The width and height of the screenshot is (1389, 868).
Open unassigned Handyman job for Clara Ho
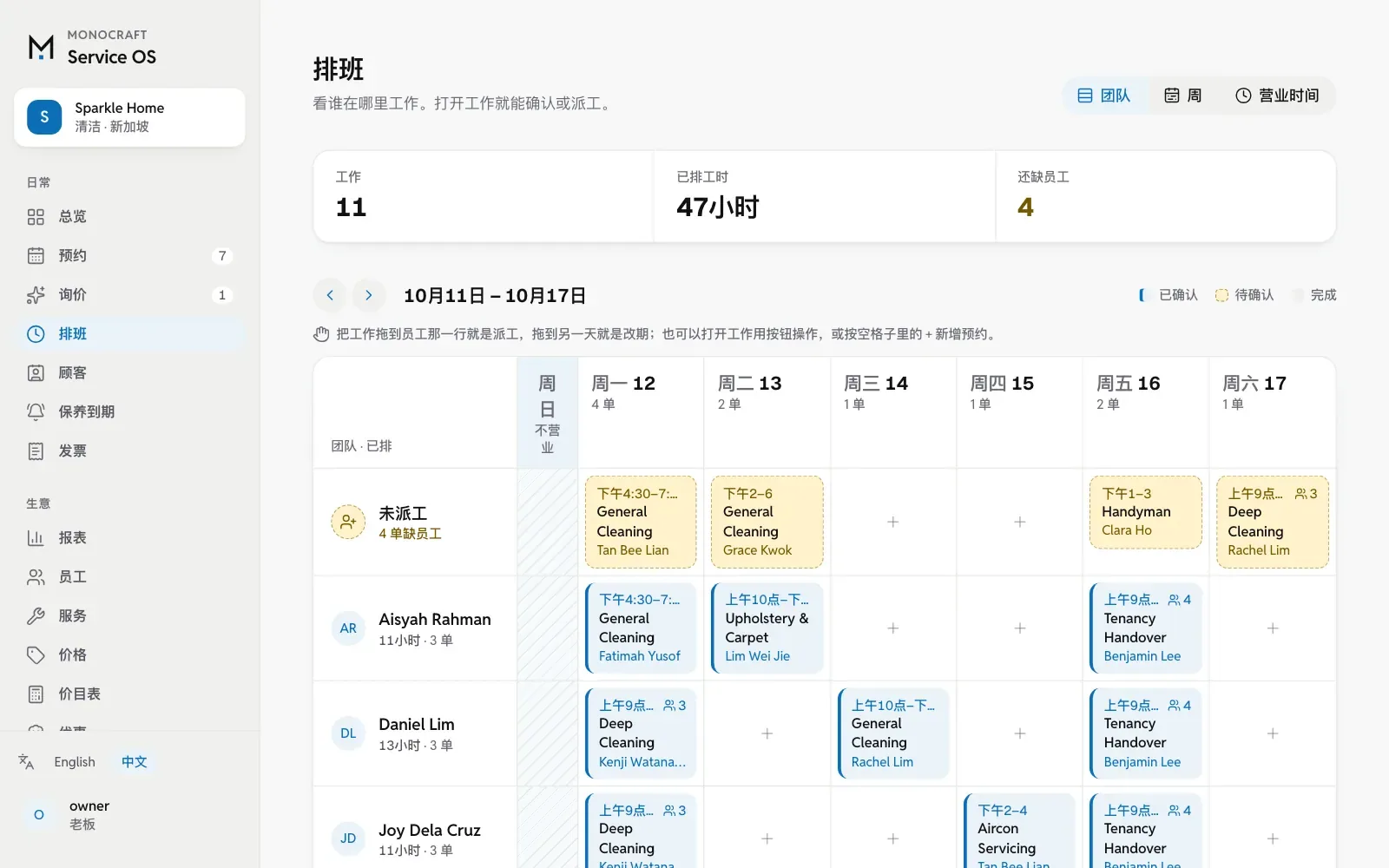tap(1146, 512)
